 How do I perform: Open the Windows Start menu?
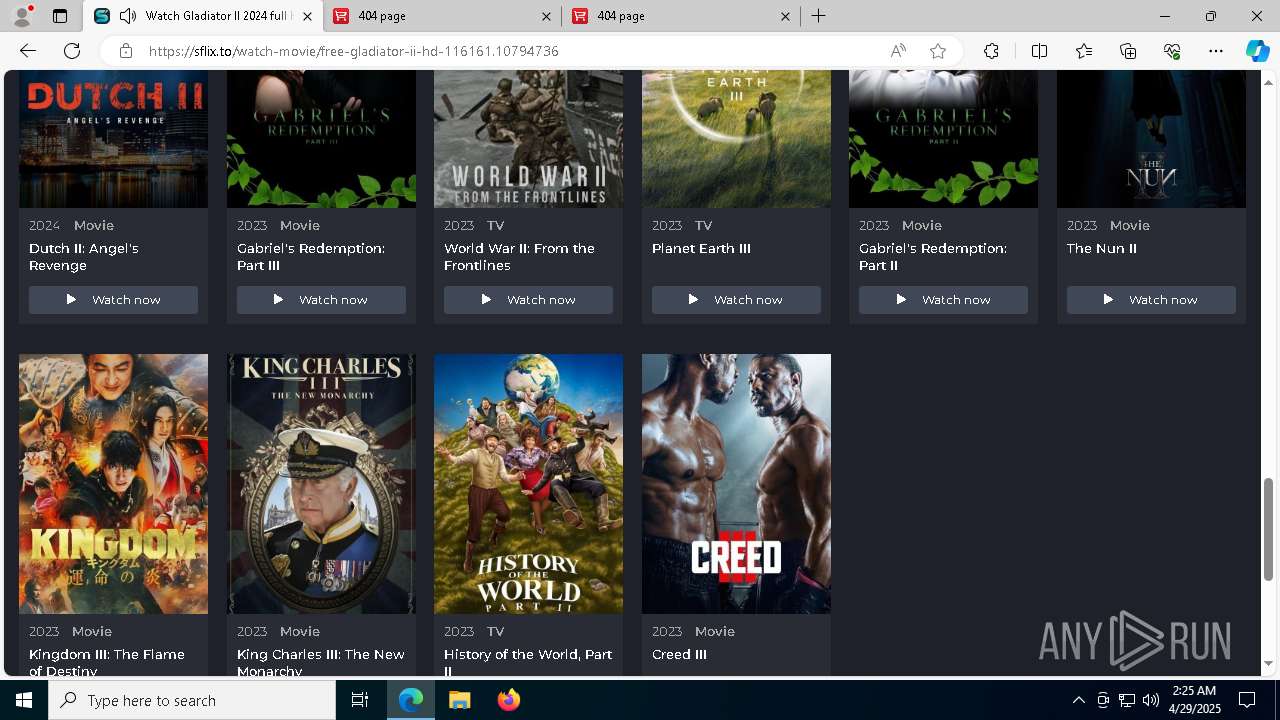(x=24, y=700)
